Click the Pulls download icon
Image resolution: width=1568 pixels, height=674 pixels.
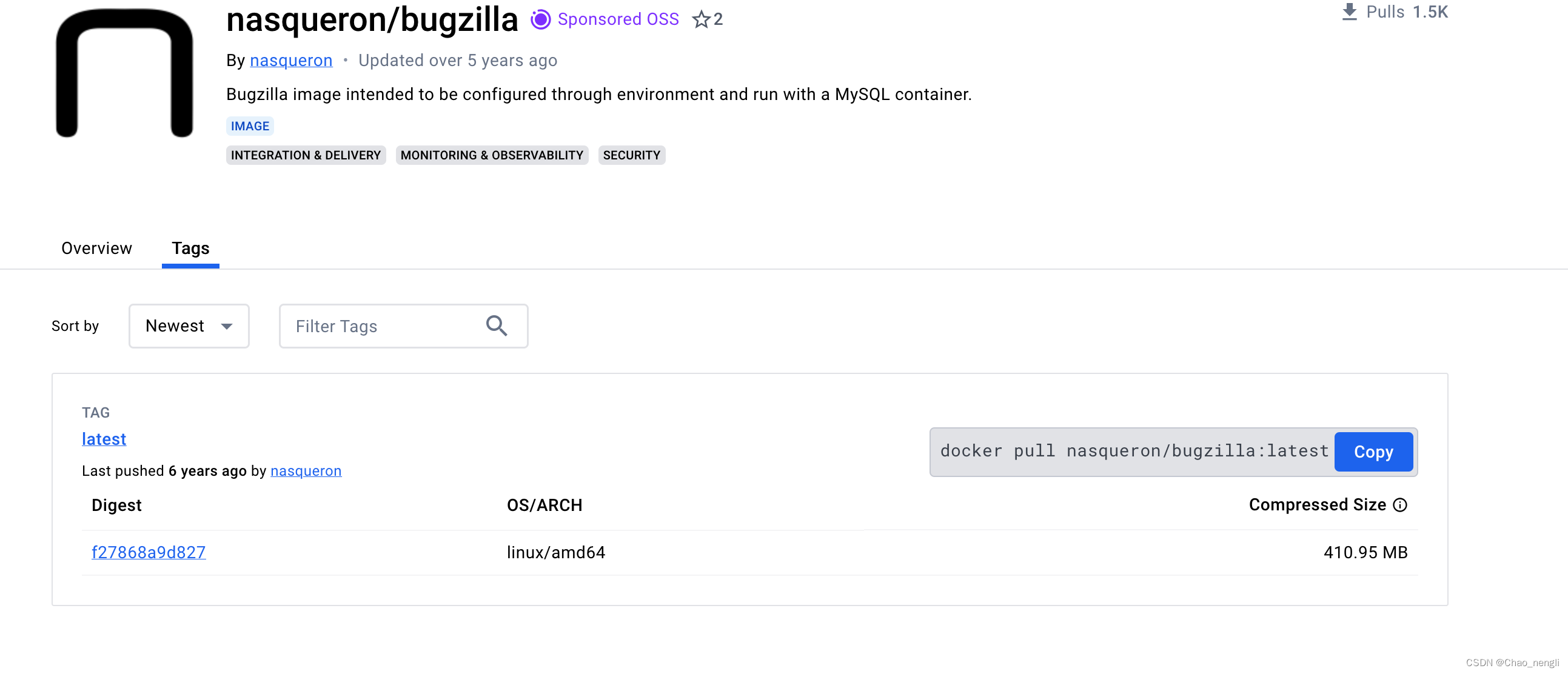(1349, 12)
